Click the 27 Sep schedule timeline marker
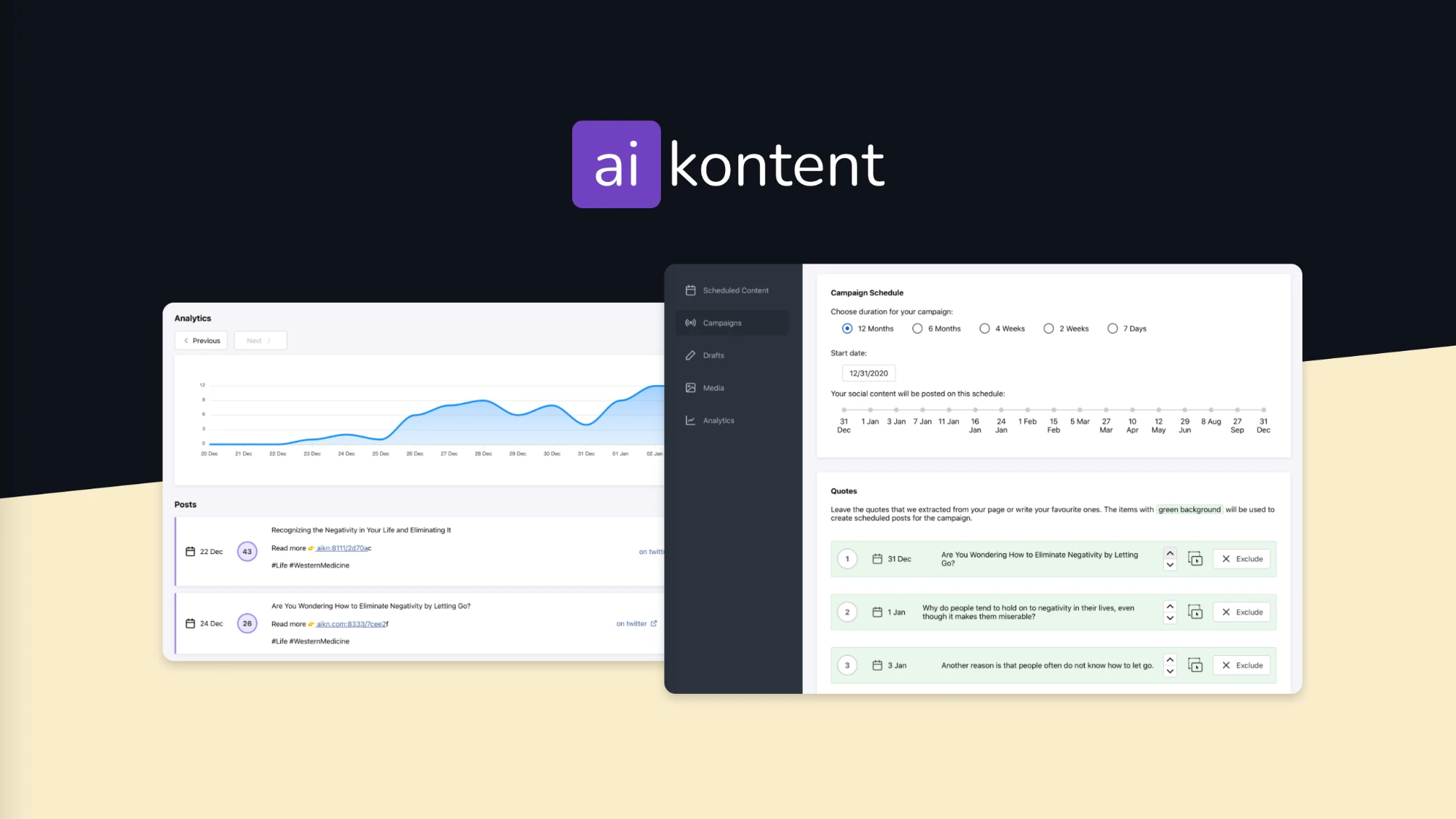The width and height of the screenshot is (1456, 819). pyautogui.click(x=1237, y=410)
